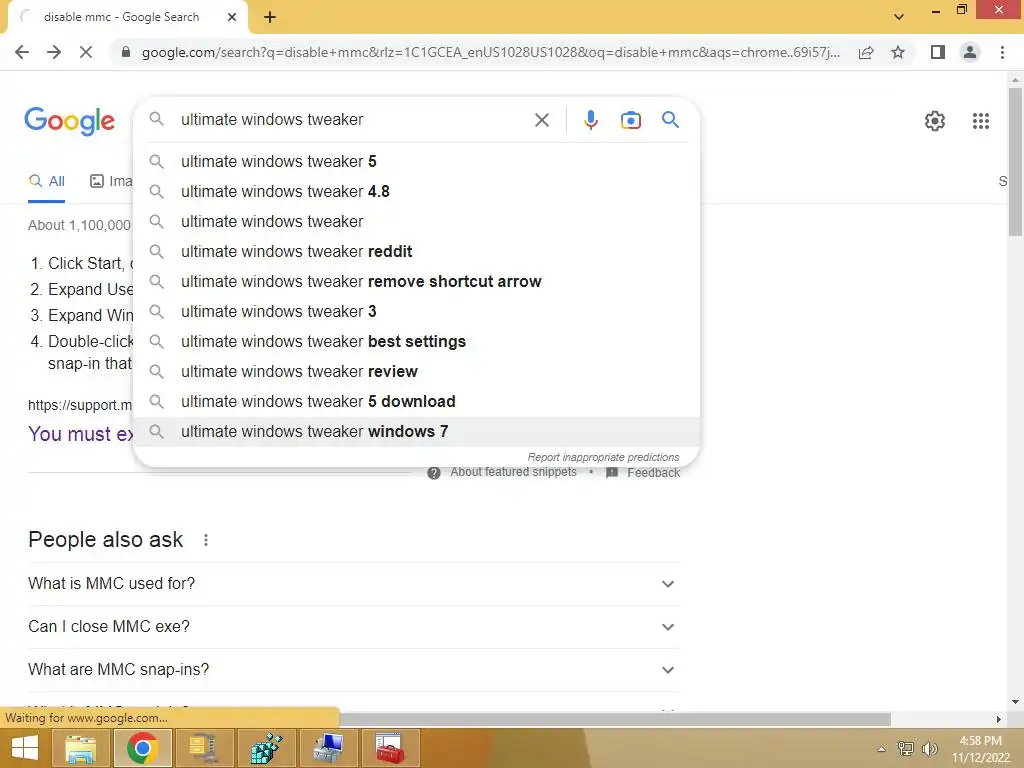Open the Chrome three-dot menu
This screenshot has width=1024, height=768.
click(x=1002, y=52)
